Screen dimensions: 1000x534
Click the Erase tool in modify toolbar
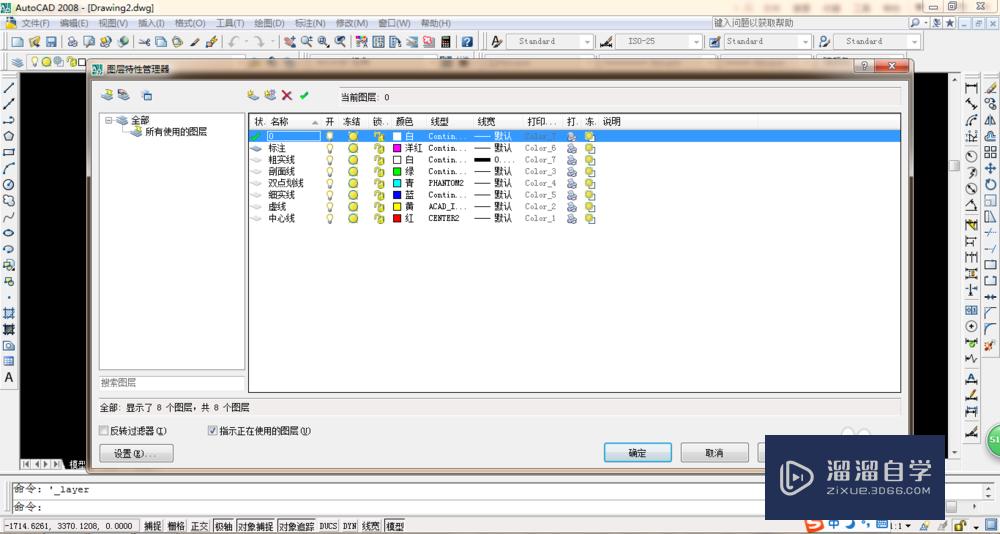coord(990,87)
